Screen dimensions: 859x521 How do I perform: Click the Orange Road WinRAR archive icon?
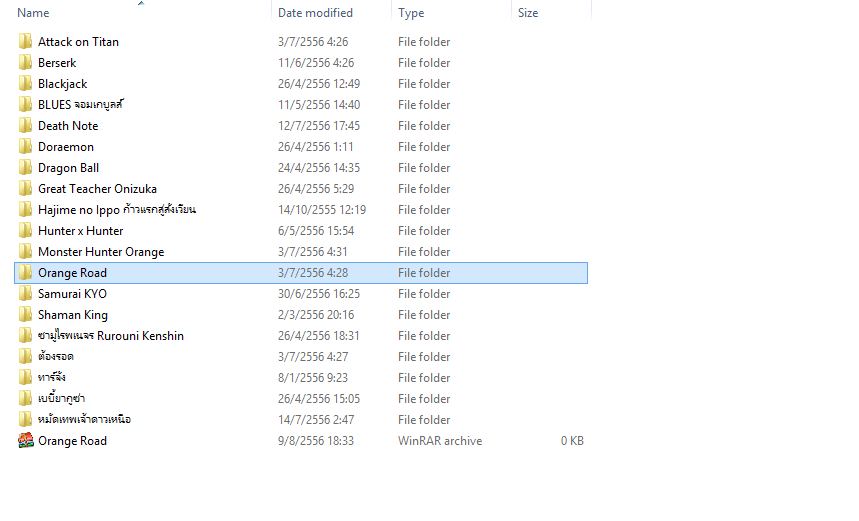(x=25, y=440)
